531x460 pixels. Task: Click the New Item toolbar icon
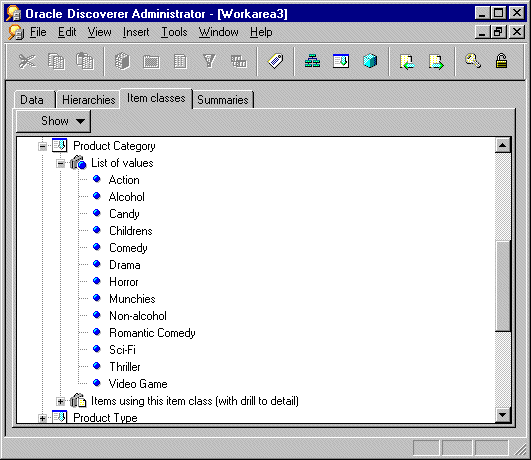(x=180, y=62)
